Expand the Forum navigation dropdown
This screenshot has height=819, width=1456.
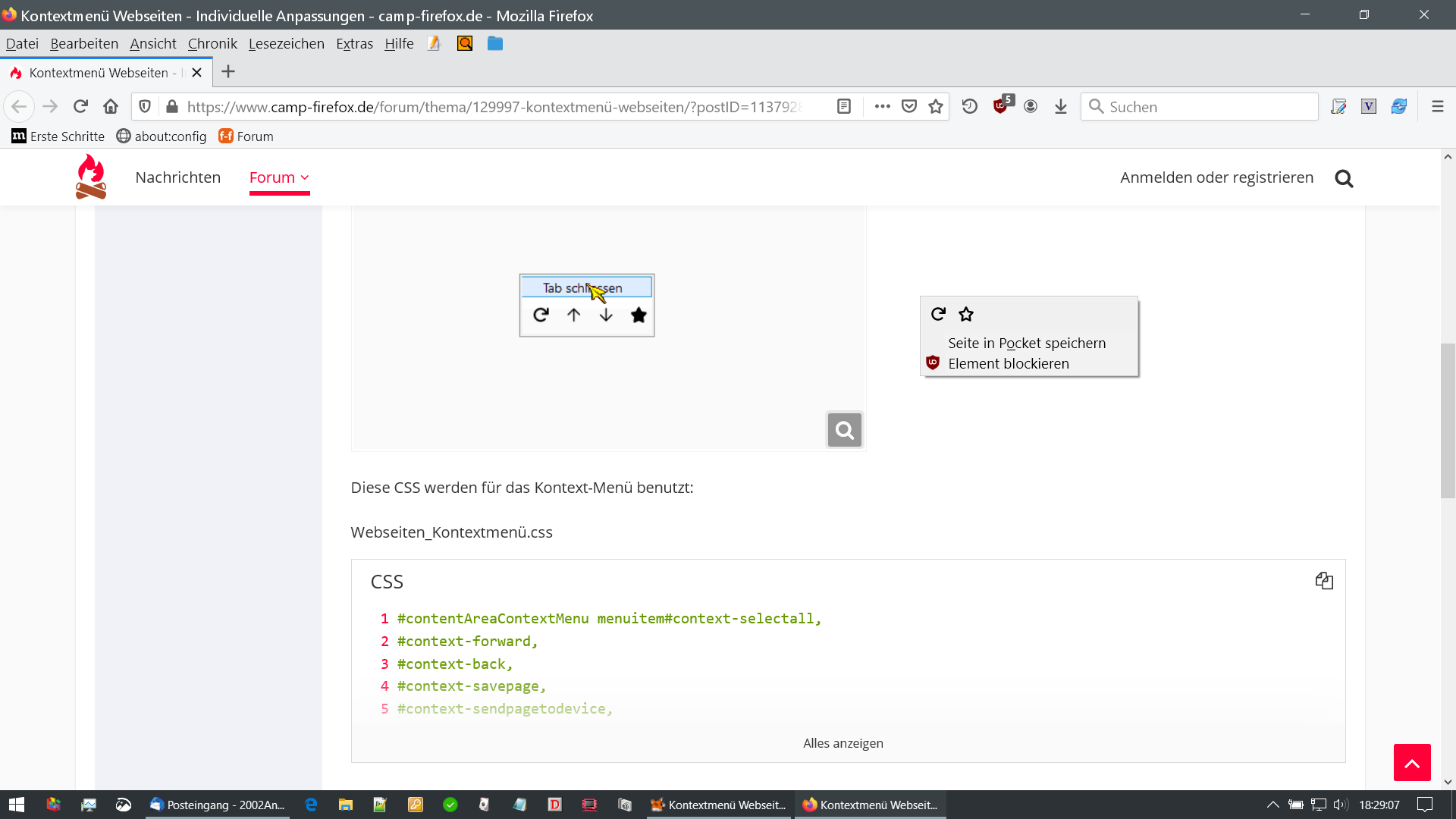(x=279, y=177)
